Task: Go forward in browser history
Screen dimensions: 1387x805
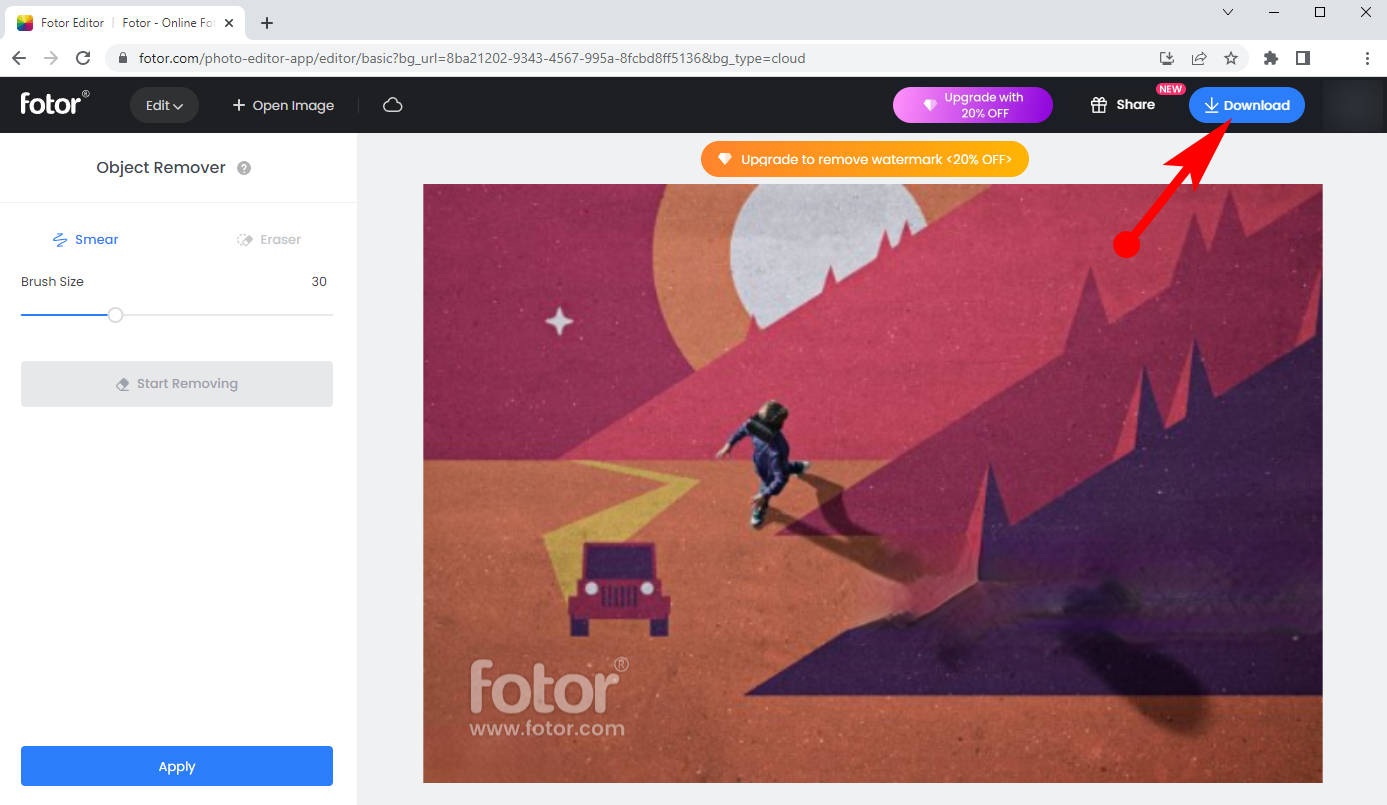Action: 51,58
